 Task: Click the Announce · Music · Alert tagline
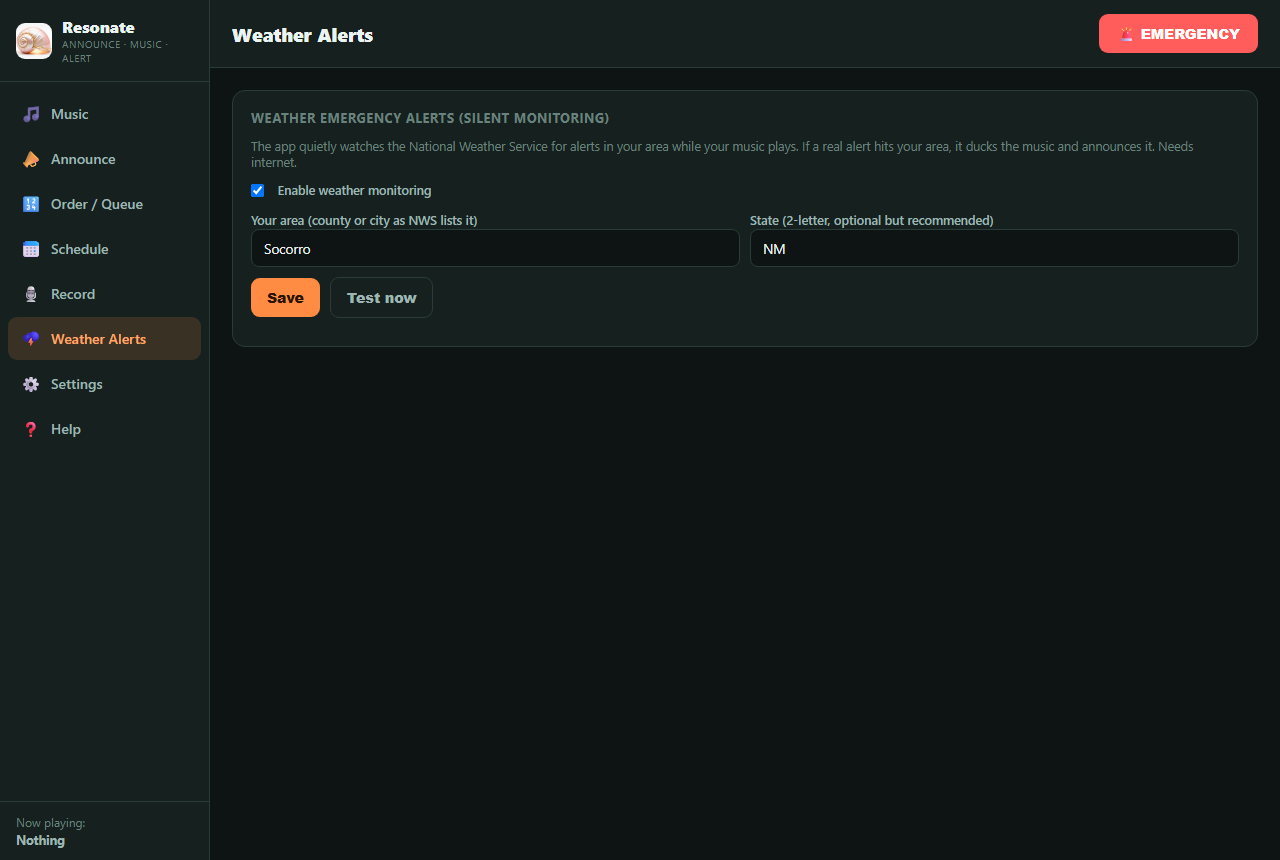point(115,51)
